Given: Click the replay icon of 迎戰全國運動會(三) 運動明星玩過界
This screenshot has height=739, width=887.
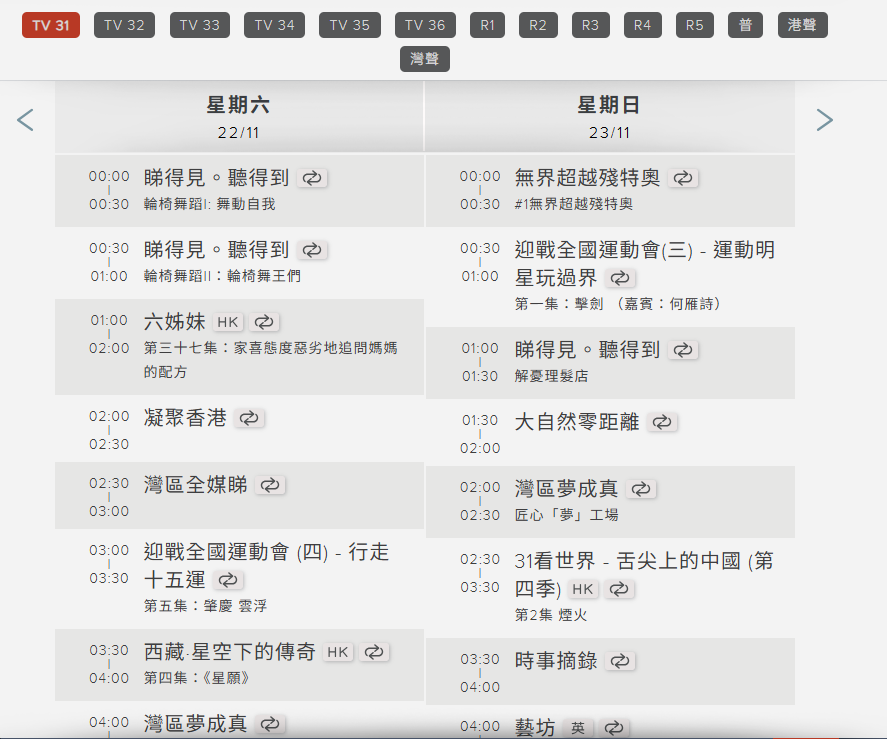Looking at the screenshot, I should 621,278.
